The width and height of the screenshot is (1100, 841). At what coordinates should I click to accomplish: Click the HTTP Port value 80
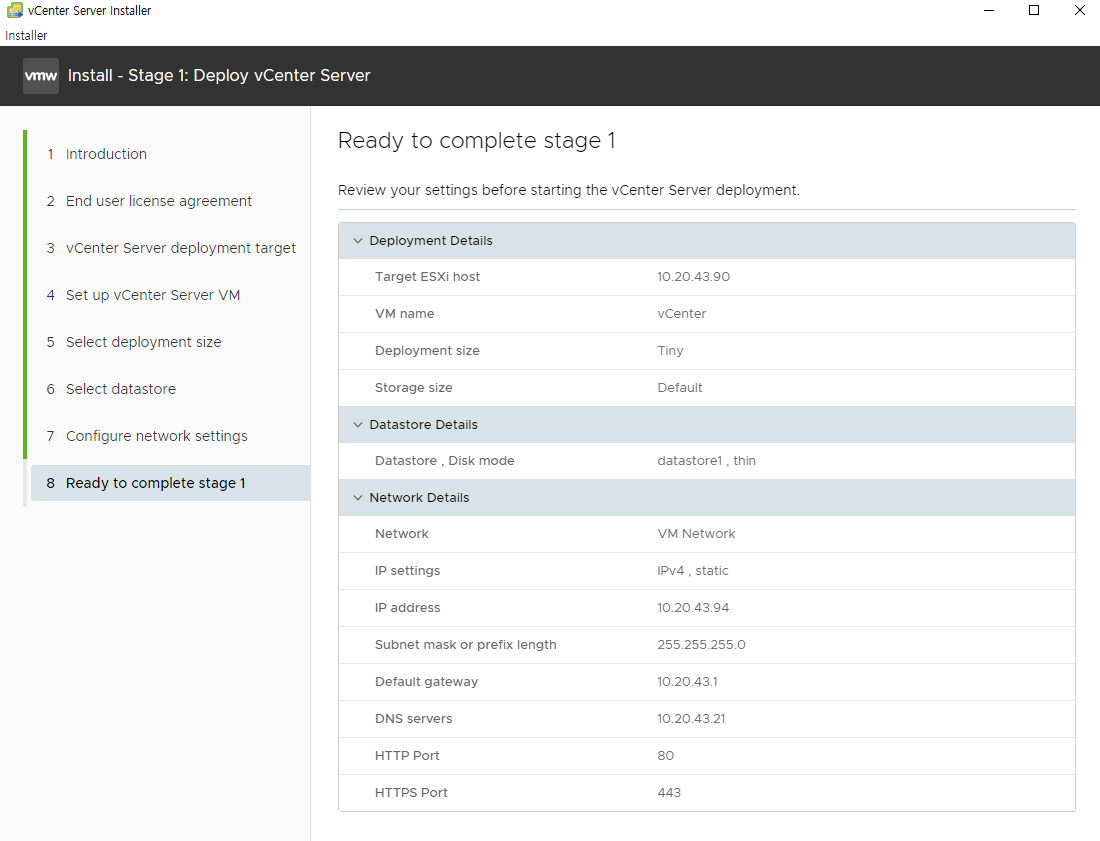(x=665, y=756)
